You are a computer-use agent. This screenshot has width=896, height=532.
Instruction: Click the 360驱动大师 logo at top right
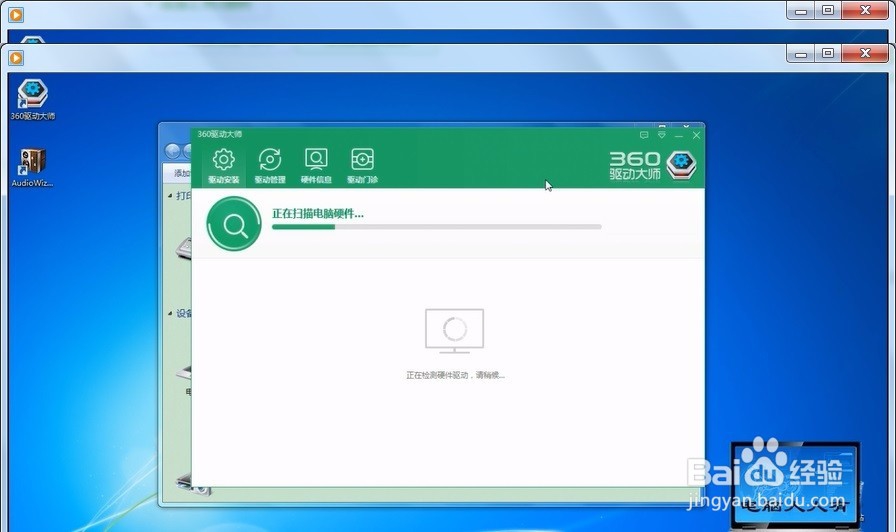coord(653,165)
